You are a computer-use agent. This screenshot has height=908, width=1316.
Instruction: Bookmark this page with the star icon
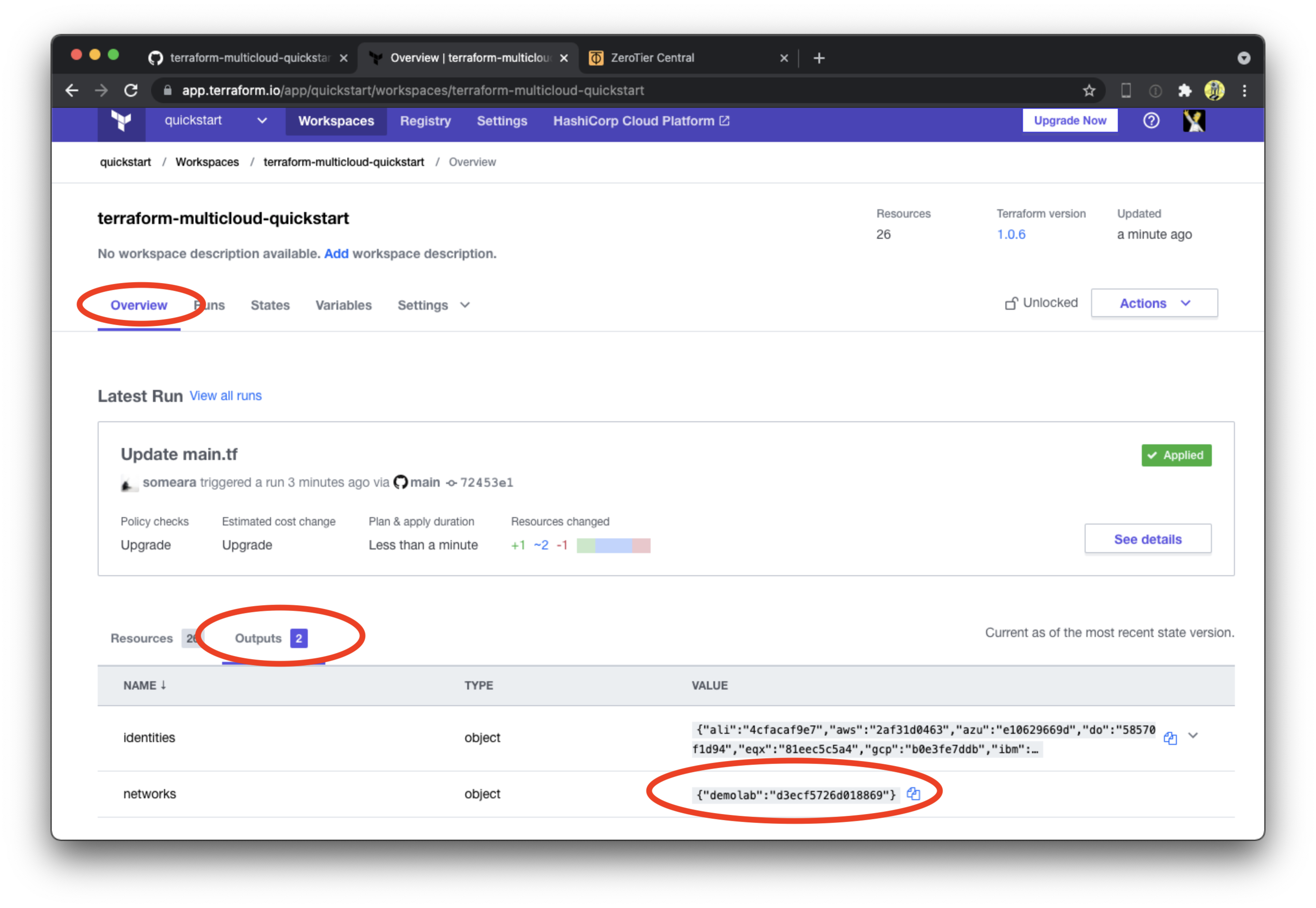click(1088, 90)
